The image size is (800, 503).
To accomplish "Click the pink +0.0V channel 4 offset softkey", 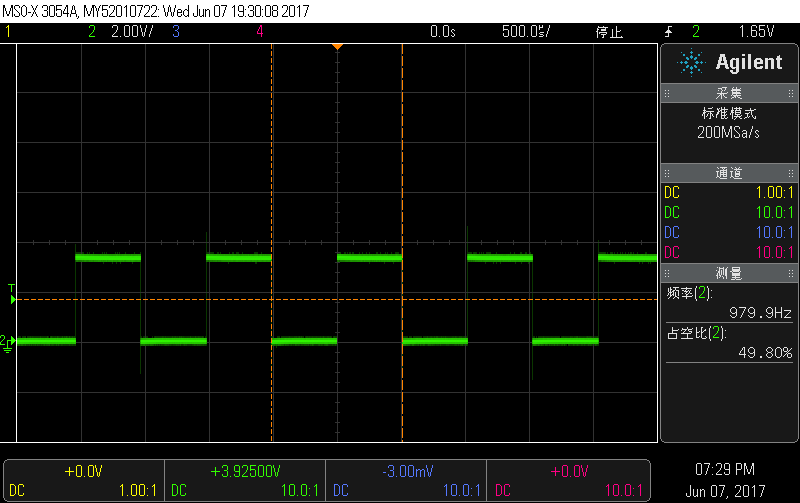I will click(x=568, y=481).
